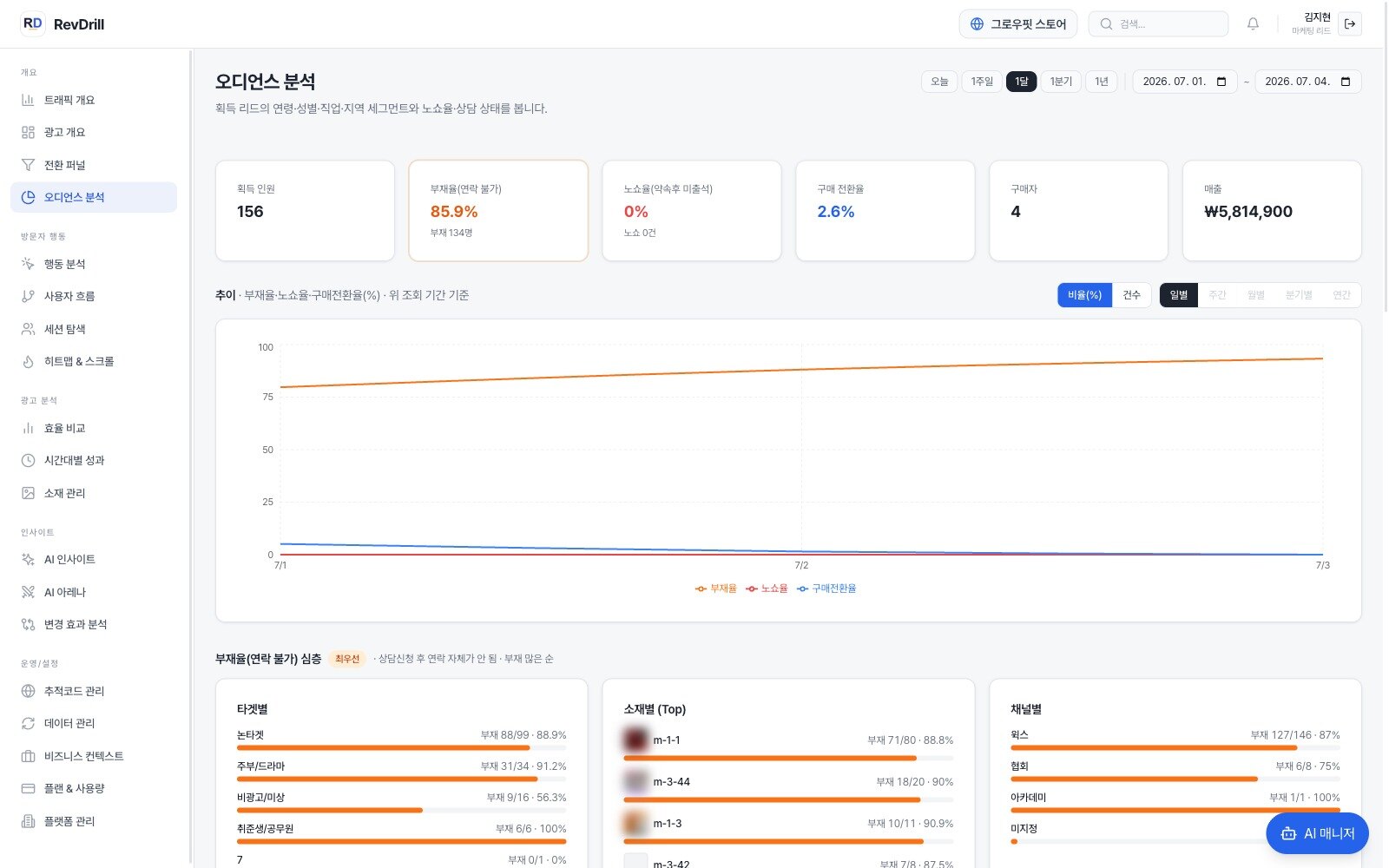Select 주간 chart granularity
The width and height of the screenshot is (1389, 868).
point(1217,295)
